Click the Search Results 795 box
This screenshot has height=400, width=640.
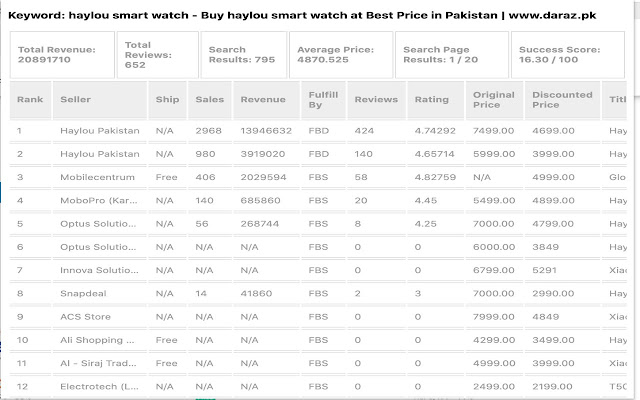(x=244, y=55)
